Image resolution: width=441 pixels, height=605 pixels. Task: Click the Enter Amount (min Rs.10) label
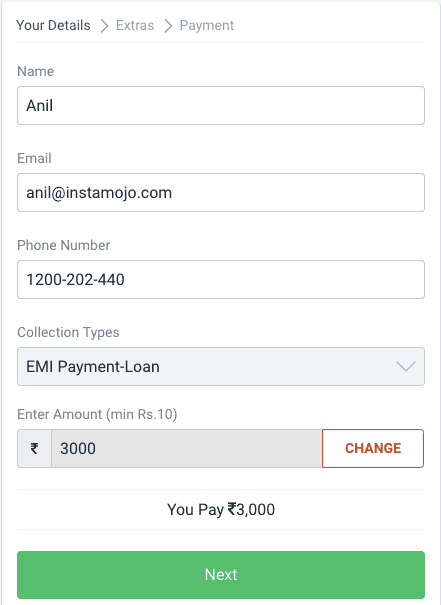tap(97, 414)
